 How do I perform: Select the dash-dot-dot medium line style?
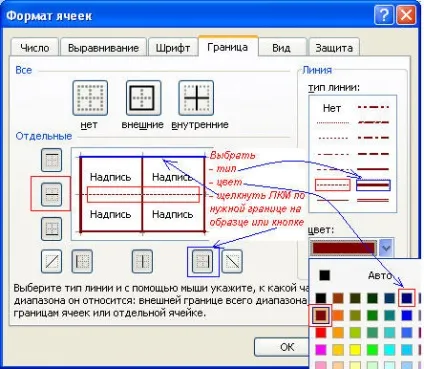pyautogui.click(x=373, y=107)
